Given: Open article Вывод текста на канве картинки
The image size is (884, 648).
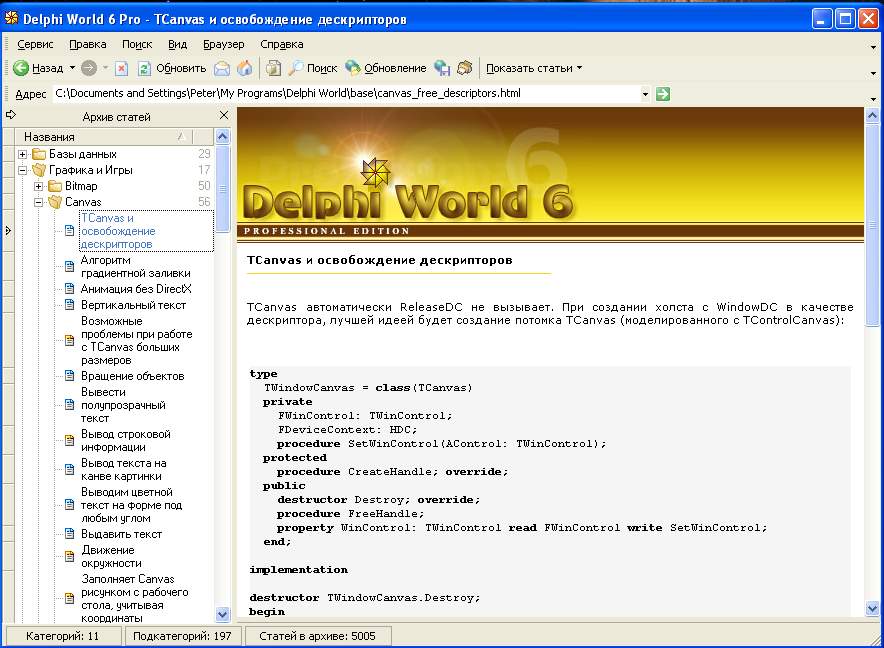Looking at the screenshot, I should pos(123,469).
